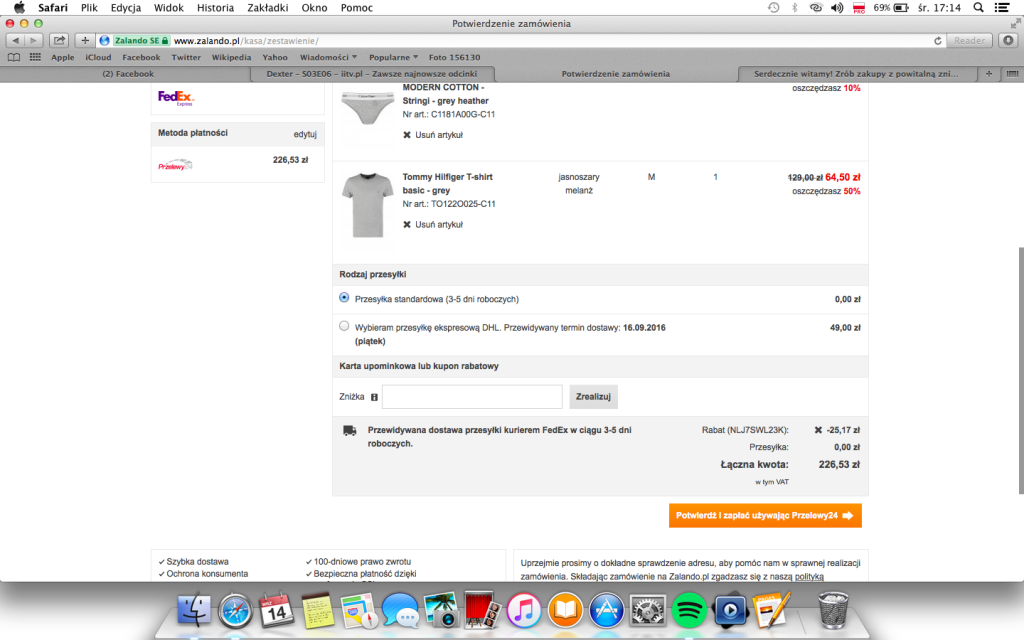This screenshot has width=1024, height=640.
Task: Click the Zrealizuj coupon button
Action: point(594,397)
